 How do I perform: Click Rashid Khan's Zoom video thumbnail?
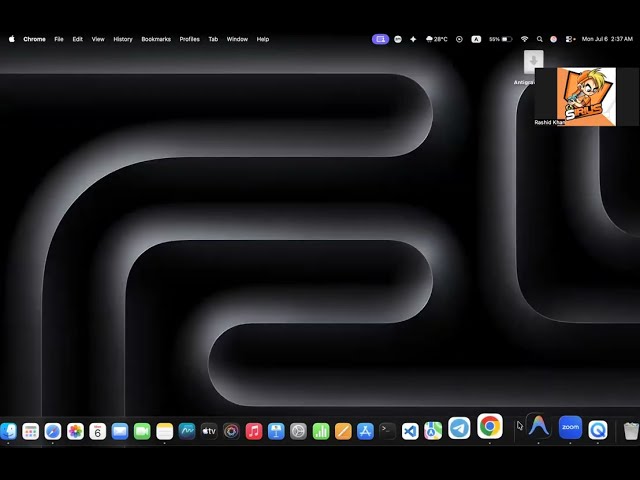tap(587, 97)
